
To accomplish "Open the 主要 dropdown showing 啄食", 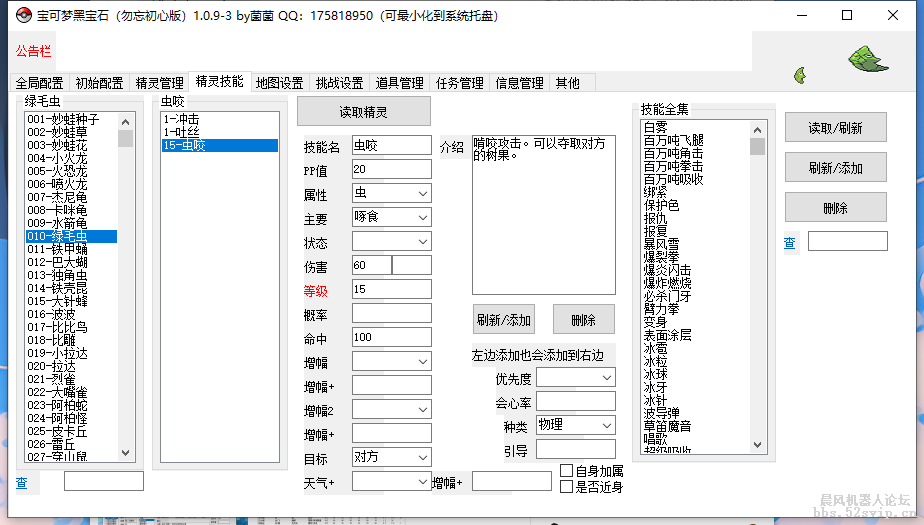I will [x=391, y=217].
